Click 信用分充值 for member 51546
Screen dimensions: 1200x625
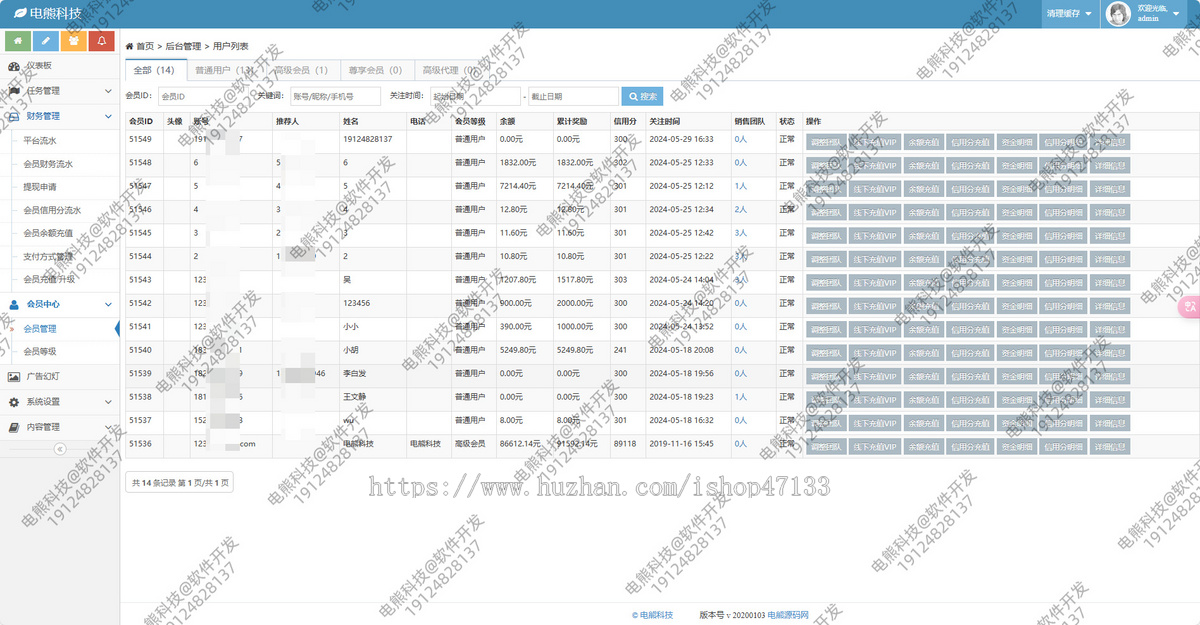[970, 212]
